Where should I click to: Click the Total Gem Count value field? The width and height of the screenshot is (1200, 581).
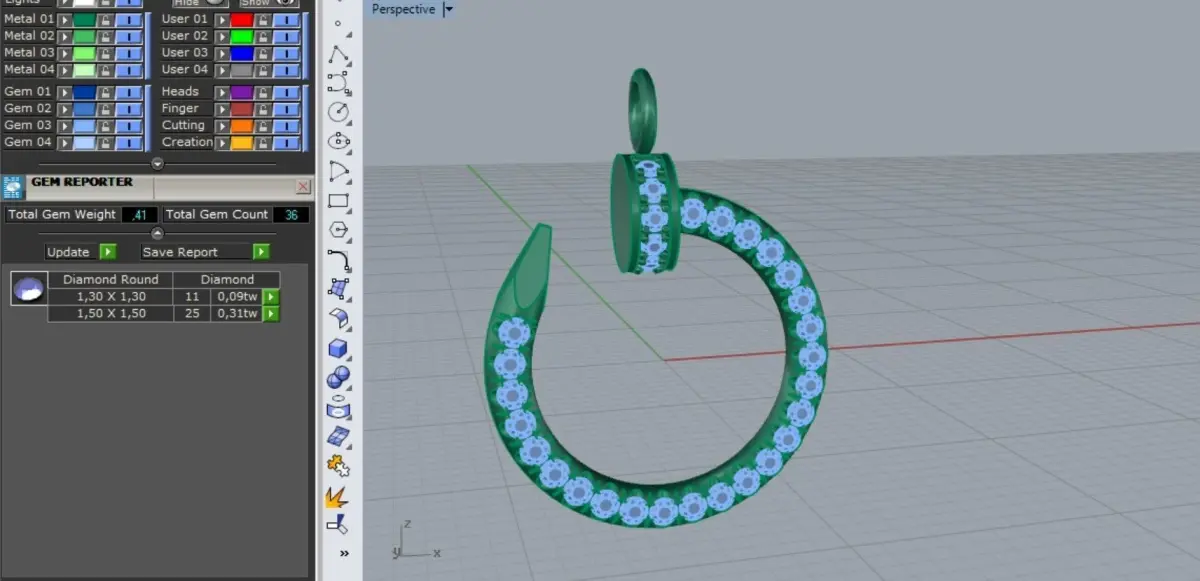coord(291,215)
